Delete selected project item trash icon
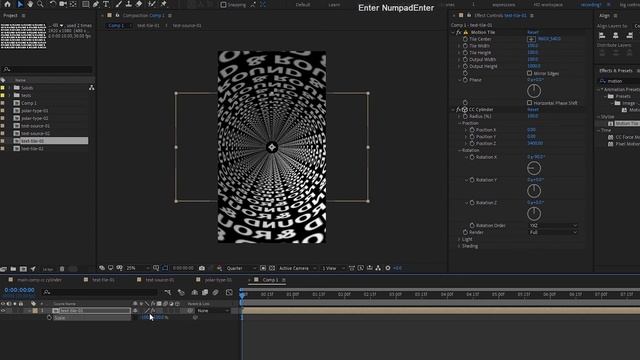Screen dimensions: 640x360 point(62,269)
